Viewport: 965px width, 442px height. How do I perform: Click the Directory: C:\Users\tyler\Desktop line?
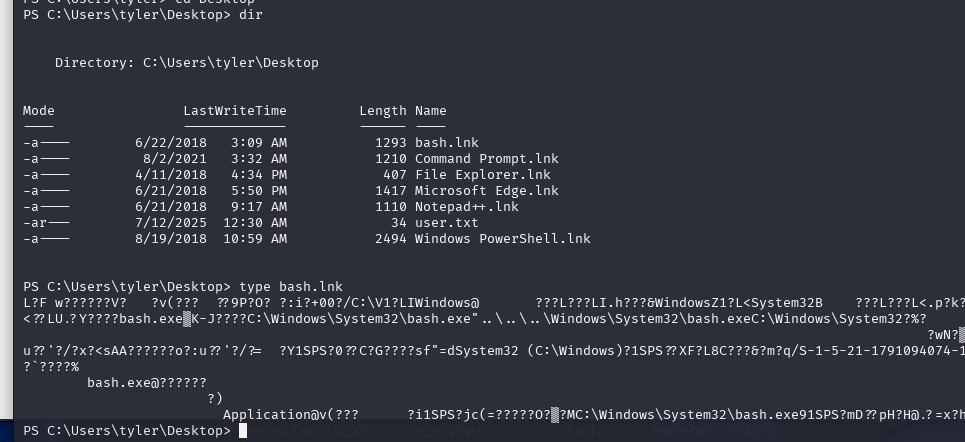point(187,63)
